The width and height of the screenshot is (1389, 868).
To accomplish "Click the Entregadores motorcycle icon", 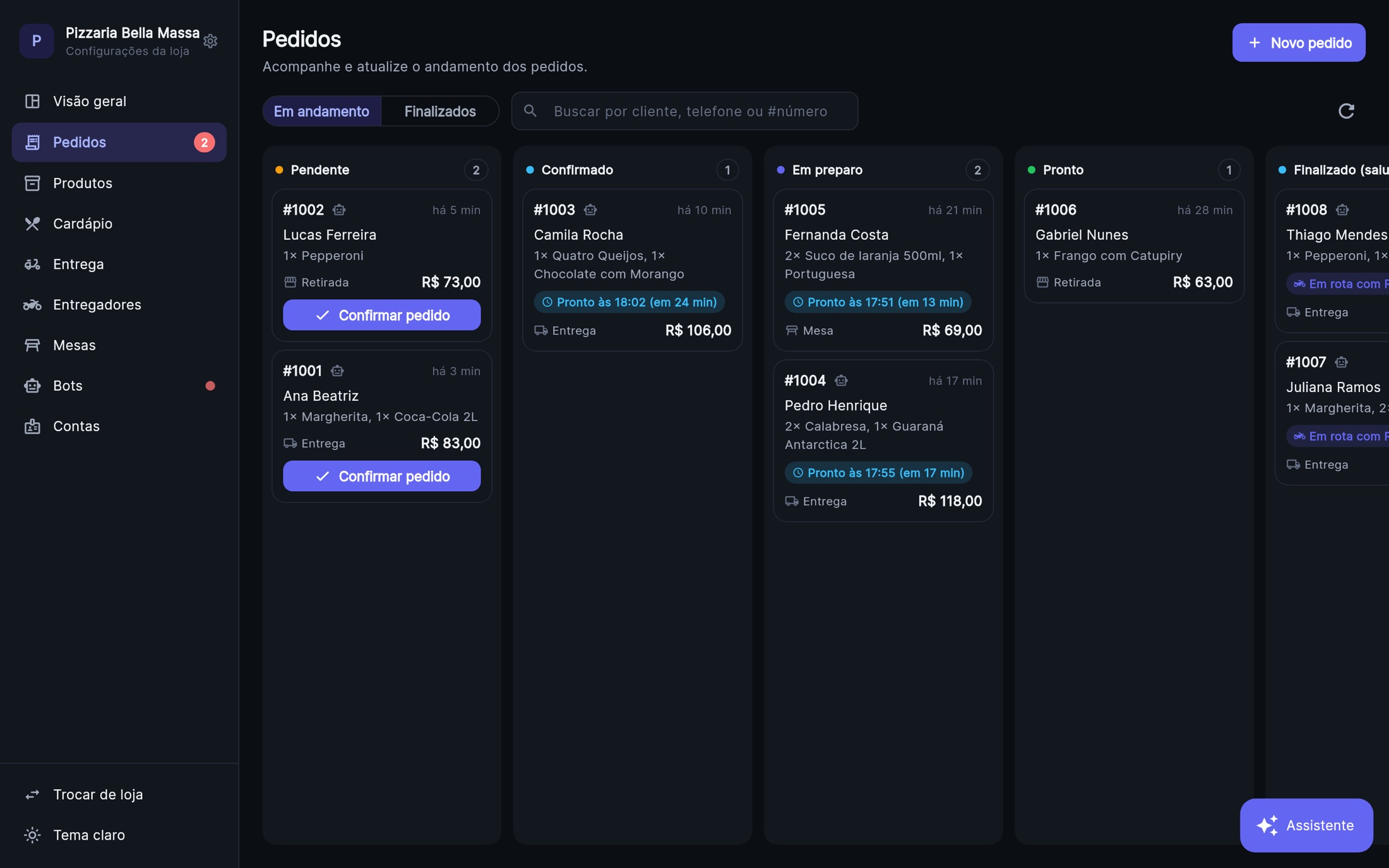I will (x=32, y=305).
